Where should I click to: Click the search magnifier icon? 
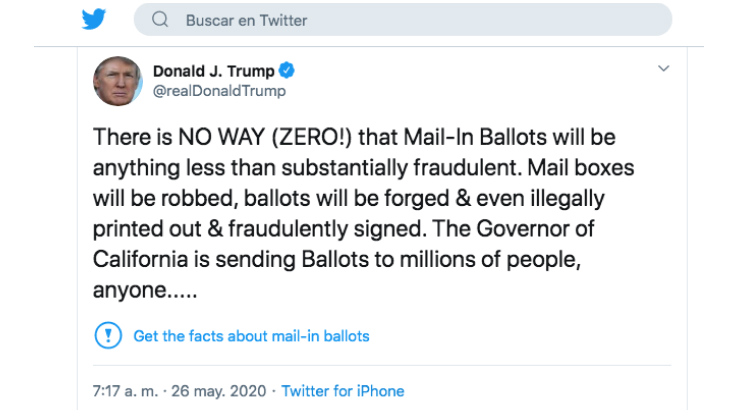tap(162, 20)
